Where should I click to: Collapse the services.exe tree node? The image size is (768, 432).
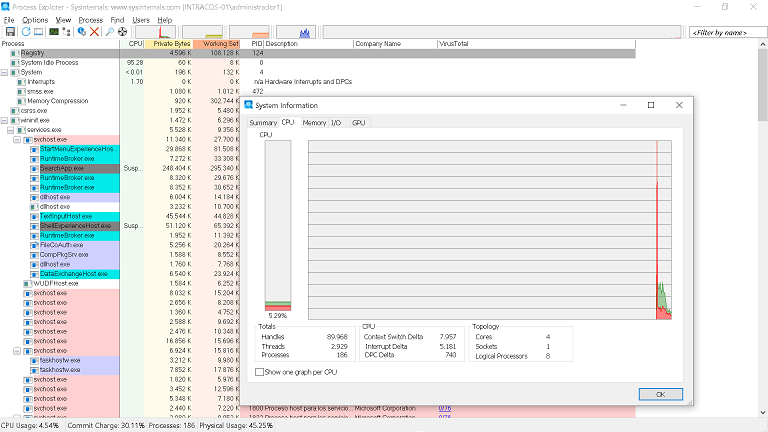(11, 130)
